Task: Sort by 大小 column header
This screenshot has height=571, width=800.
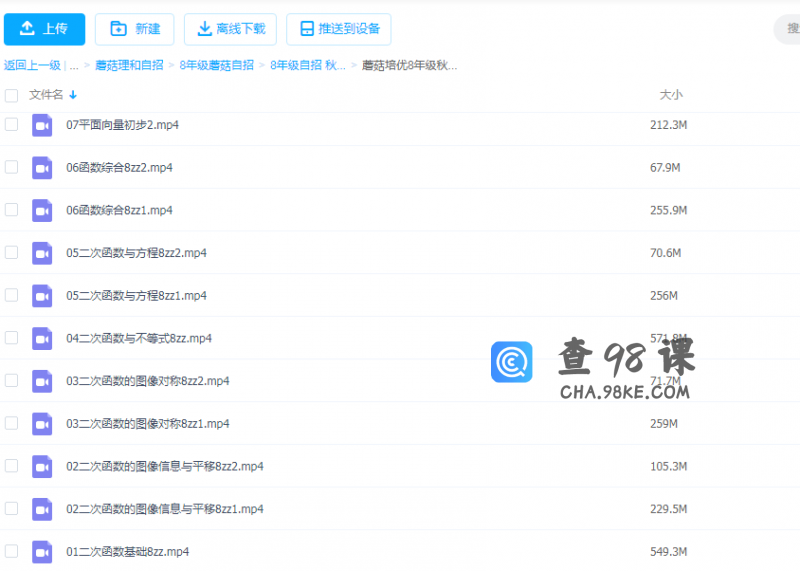Action: point(671,94)
